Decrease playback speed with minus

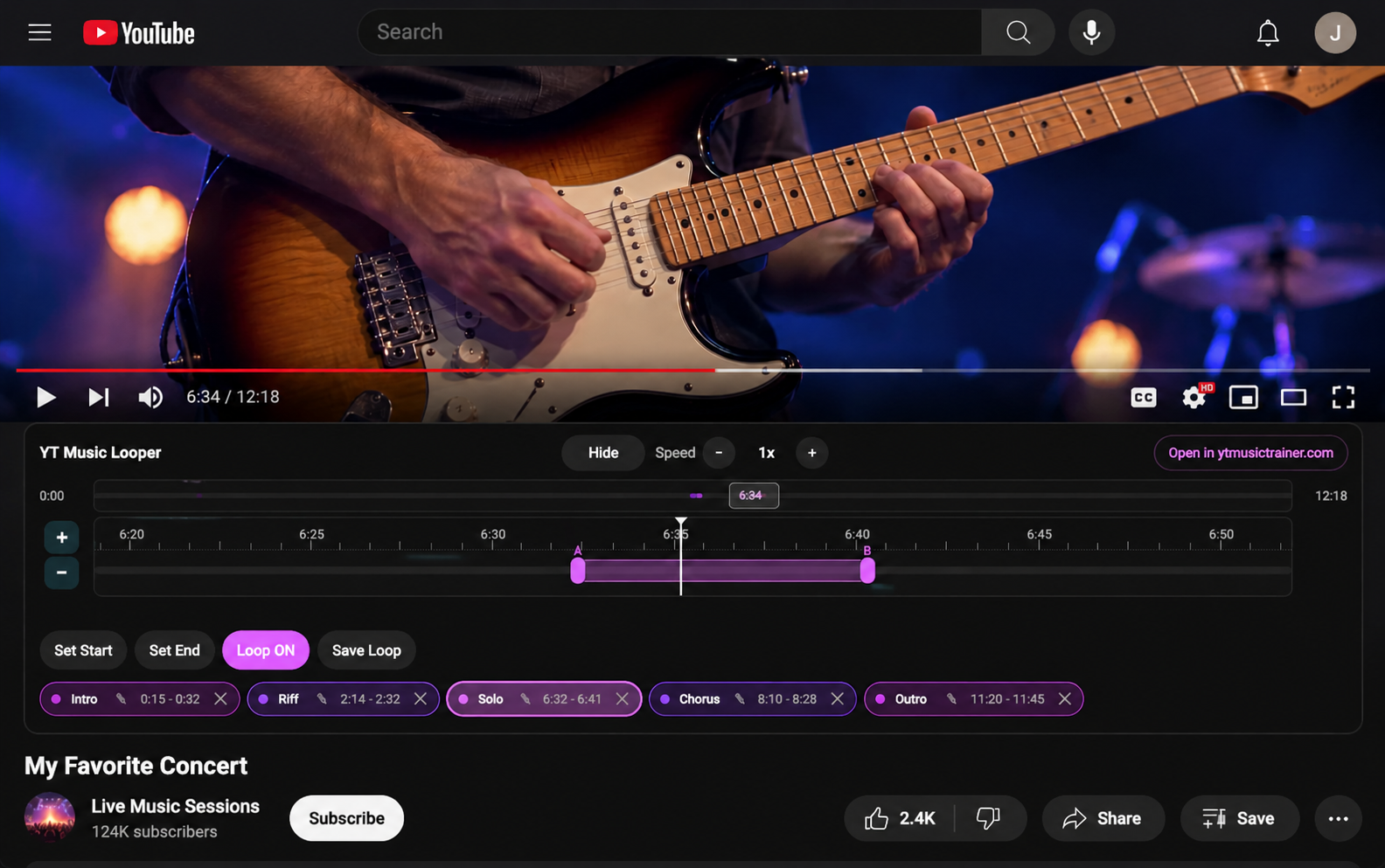[719, 453]
